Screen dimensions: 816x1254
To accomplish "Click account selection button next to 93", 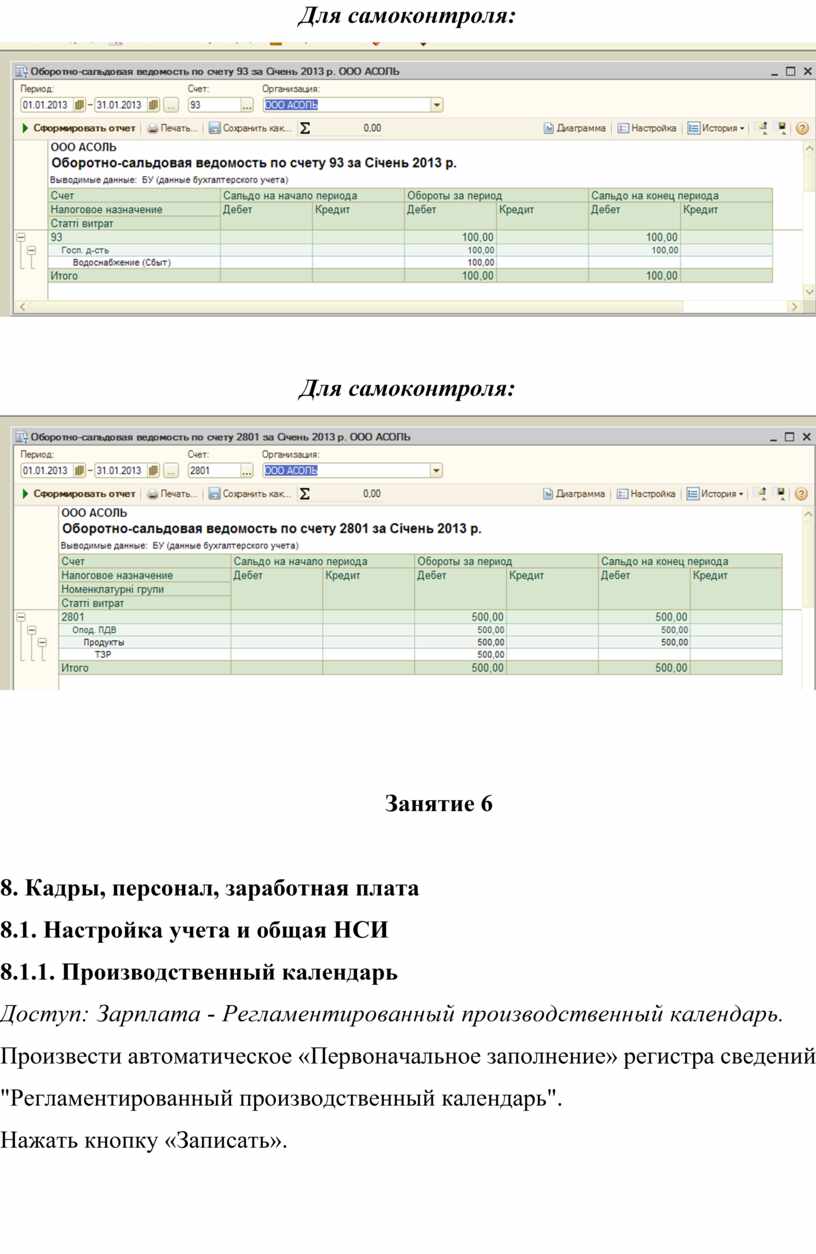I will (247, 105).
